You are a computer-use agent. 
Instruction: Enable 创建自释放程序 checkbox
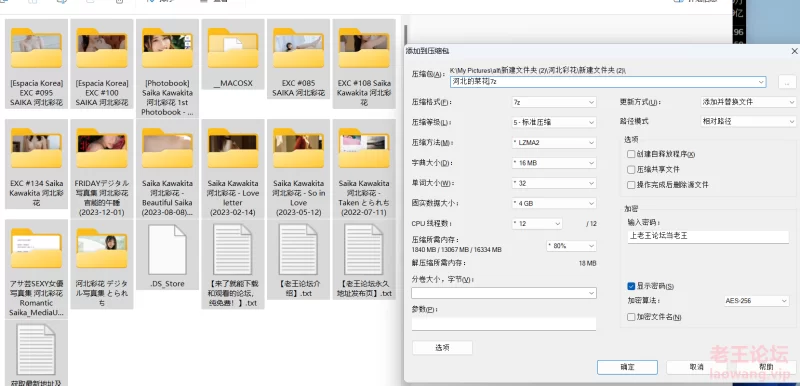632,154
